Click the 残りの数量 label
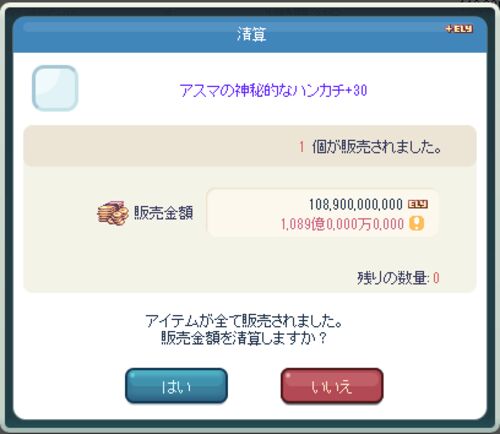The height and width of the screenshot is (434, 500). pyautogui.click(x=393, y=278)
